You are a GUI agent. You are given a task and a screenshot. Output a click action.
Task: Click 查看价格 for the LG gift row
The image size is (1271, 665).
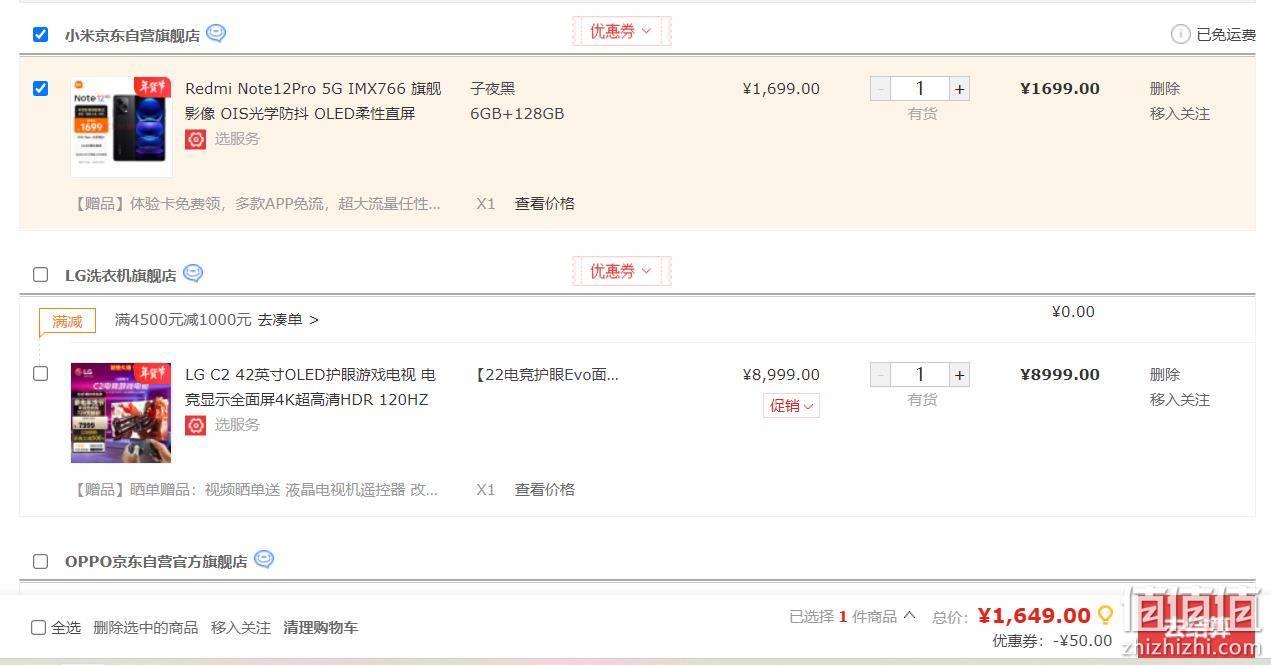click(x=545, y=490)
